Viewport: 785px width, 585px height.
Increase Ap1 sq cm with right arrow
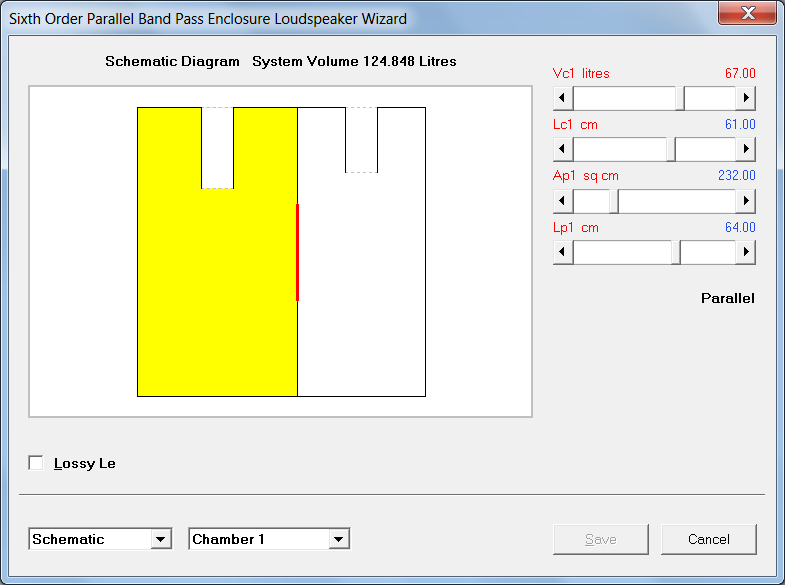[745, 201]
